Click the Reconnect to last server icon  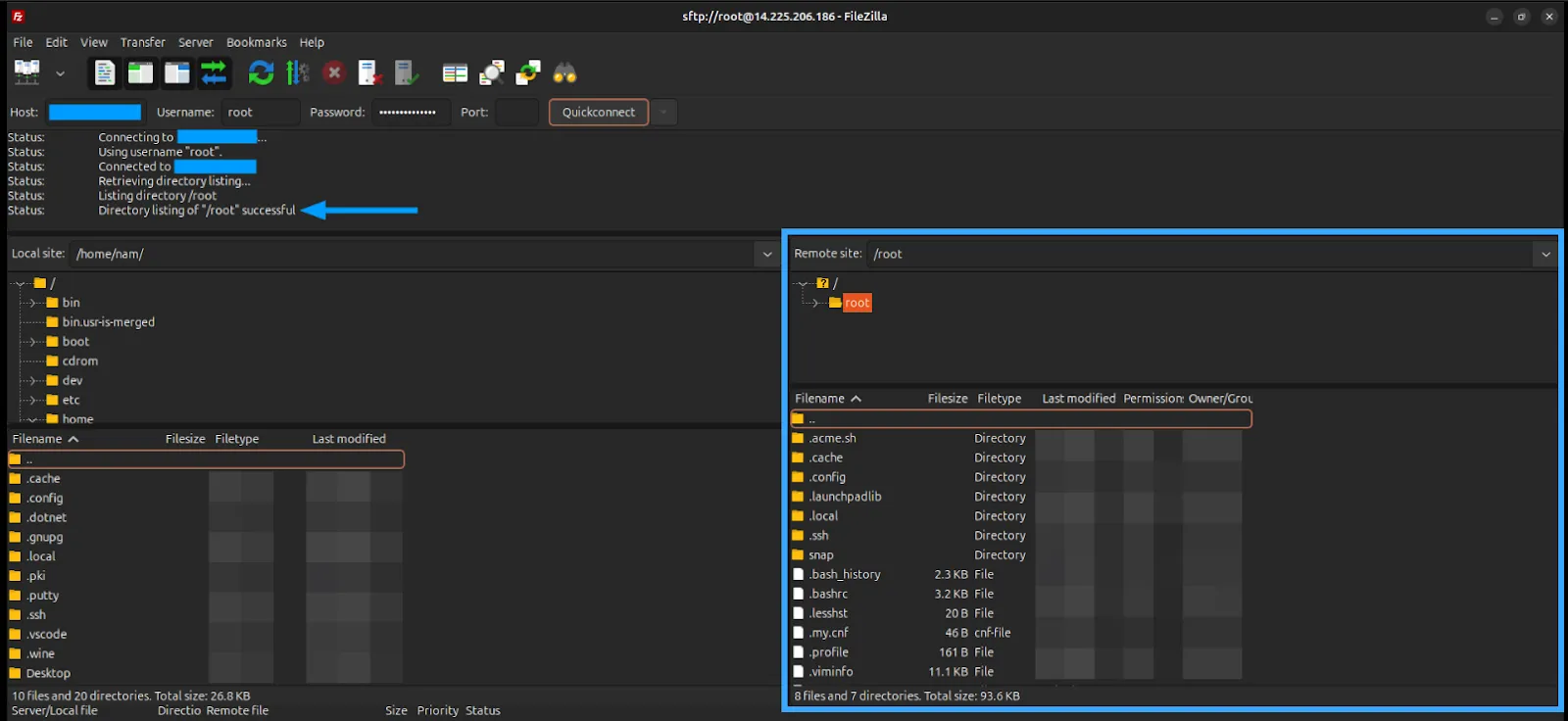click(406, 72)
